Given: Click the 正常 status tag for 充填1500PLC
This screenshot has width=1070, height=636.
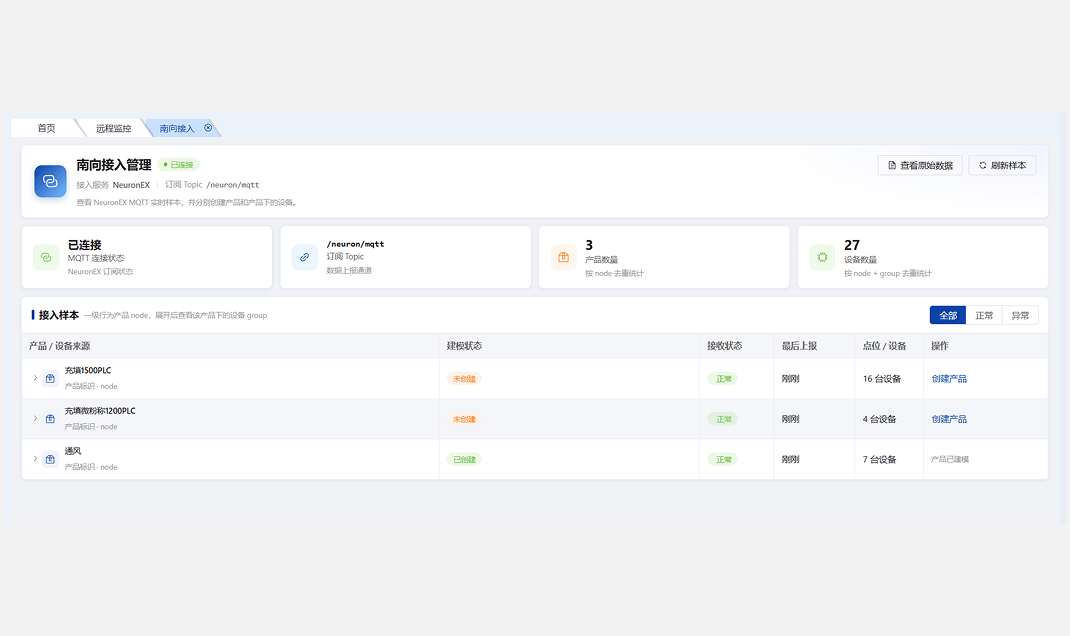Looking at the screenshot, I should 723,379.
